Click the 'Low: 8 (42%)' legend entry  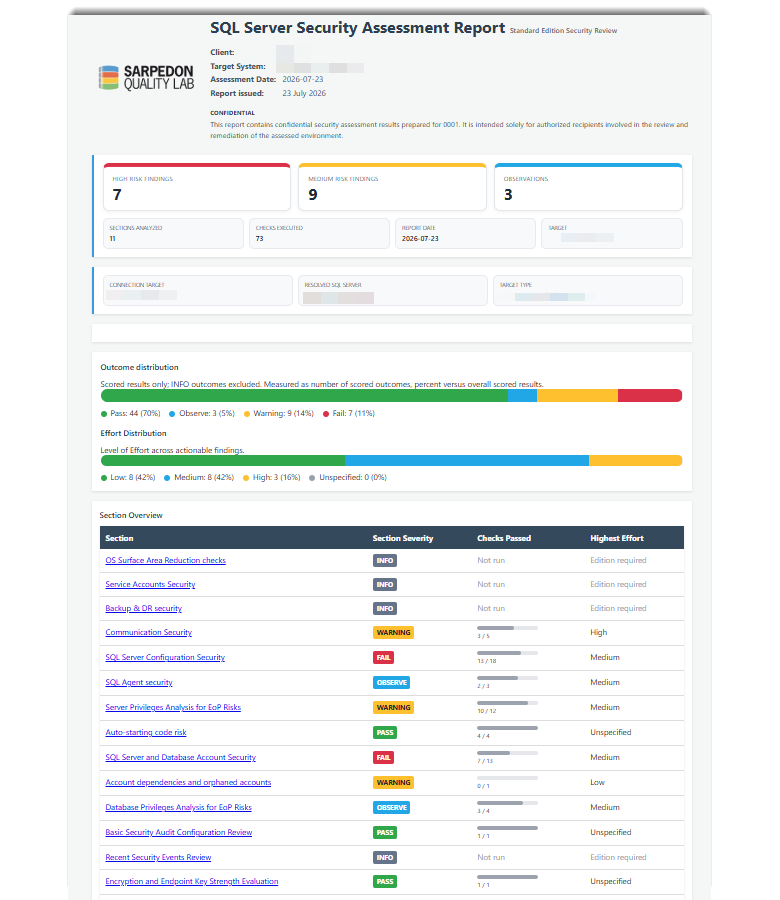coord(128,478)
